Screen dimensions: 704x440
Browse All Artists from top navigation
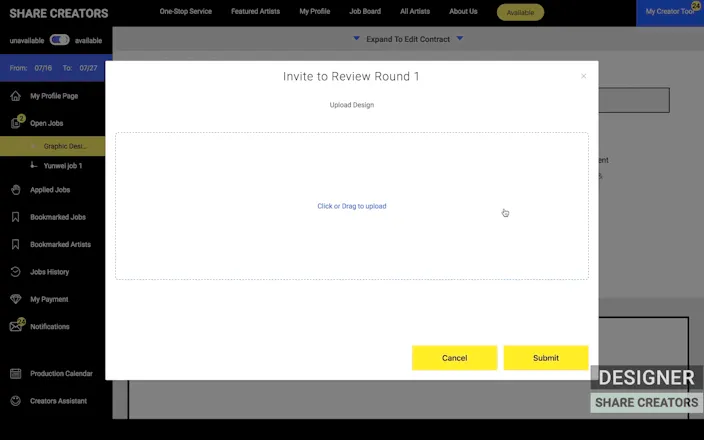click(x=415, y=11)
